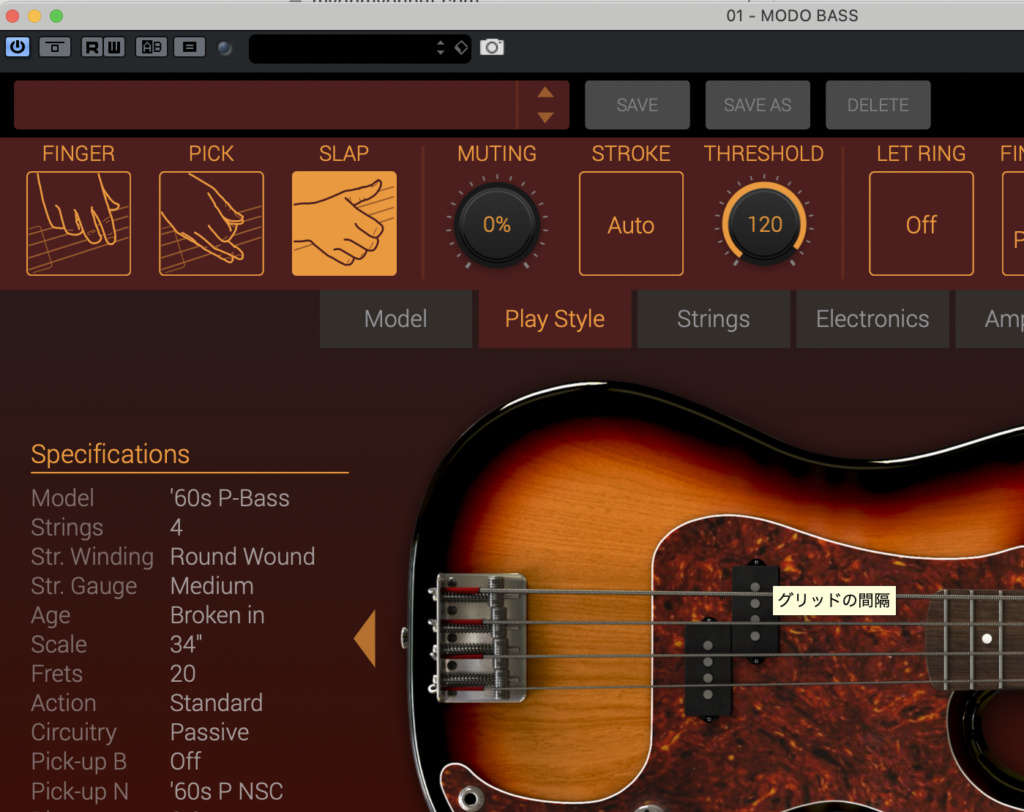The height and width of the screenshot is (812, 1024).
Task: Click the DELETE preset button
Action: coord(878,105)
